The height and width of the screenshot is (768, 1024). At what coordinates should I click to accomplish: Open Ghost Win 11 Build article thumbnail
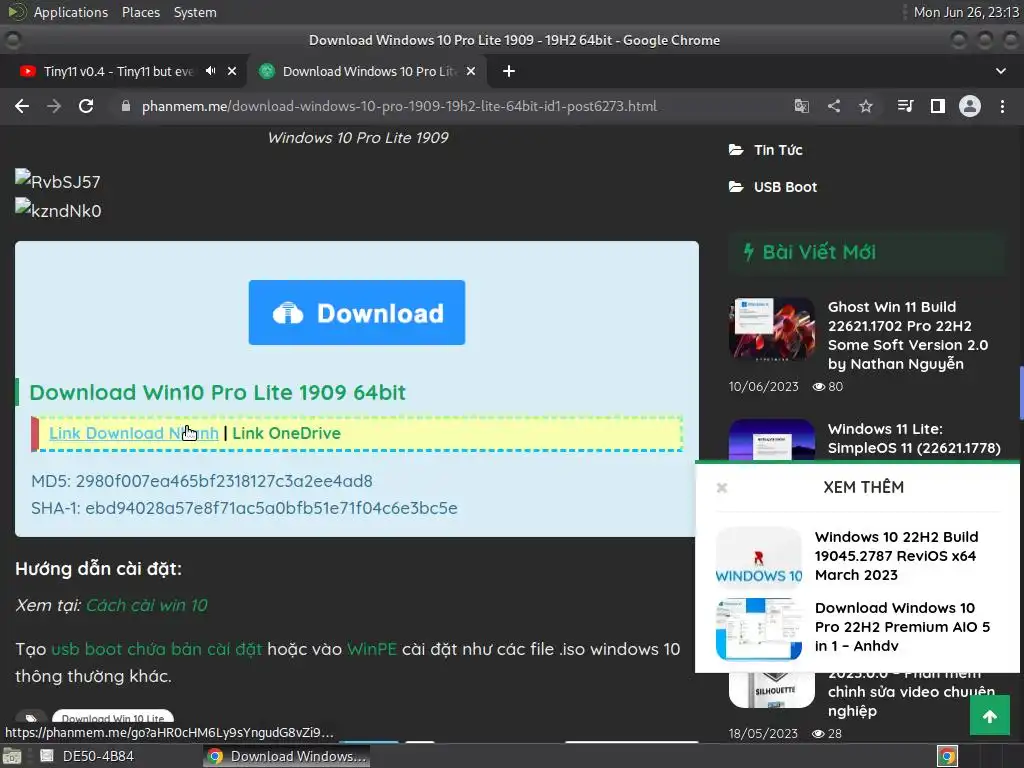pyautogui.click(x=772, y=329)
